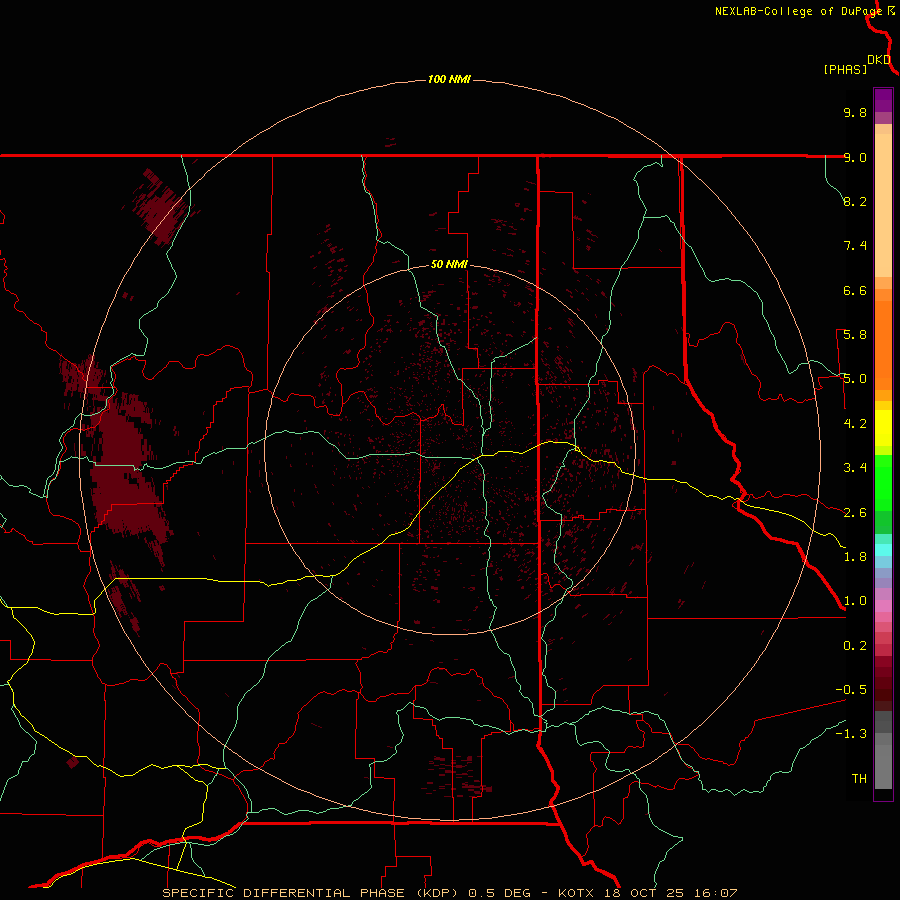The image size is (900, 900).
Task: Click the NEXLAB-College of DuPage credit text
Action: click(x=798, y=11)
